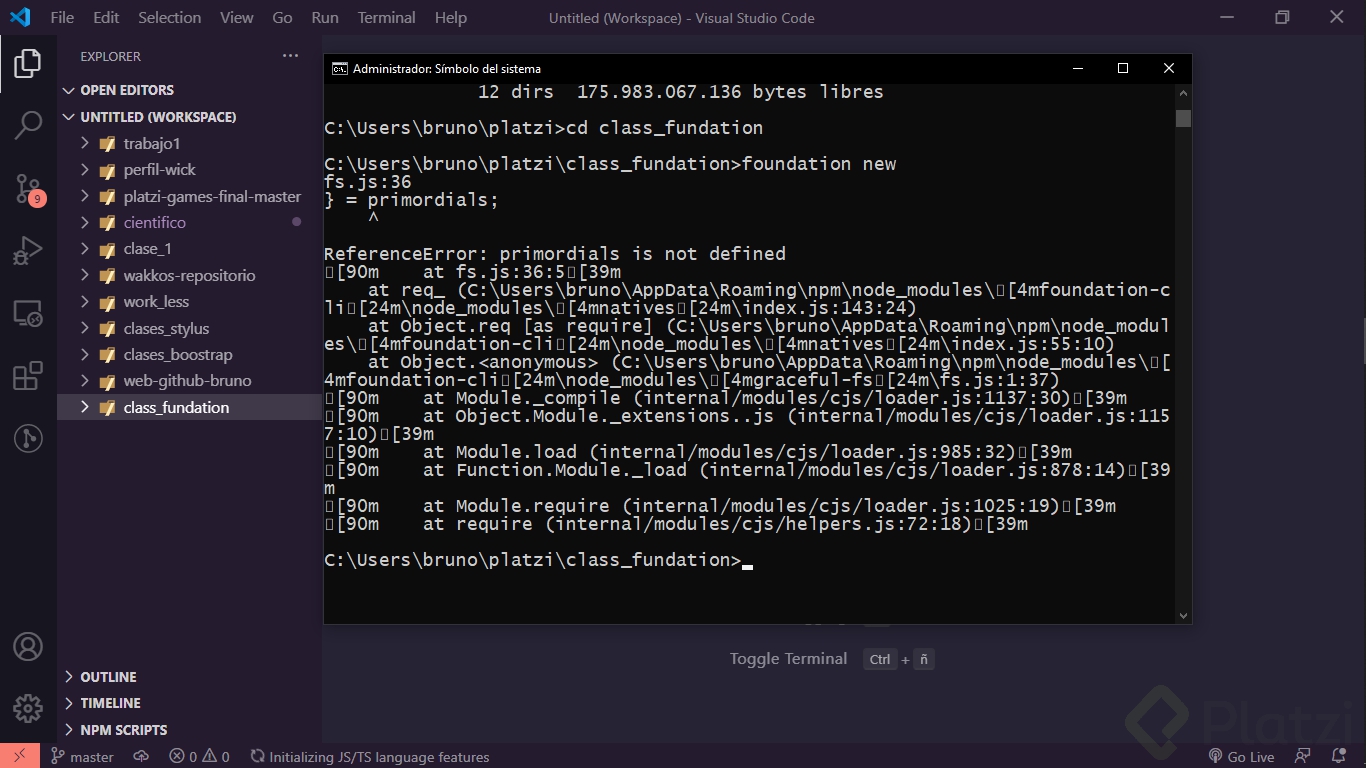
Task: Open the errors and warnings counter
Action: (x=199, y=757)
